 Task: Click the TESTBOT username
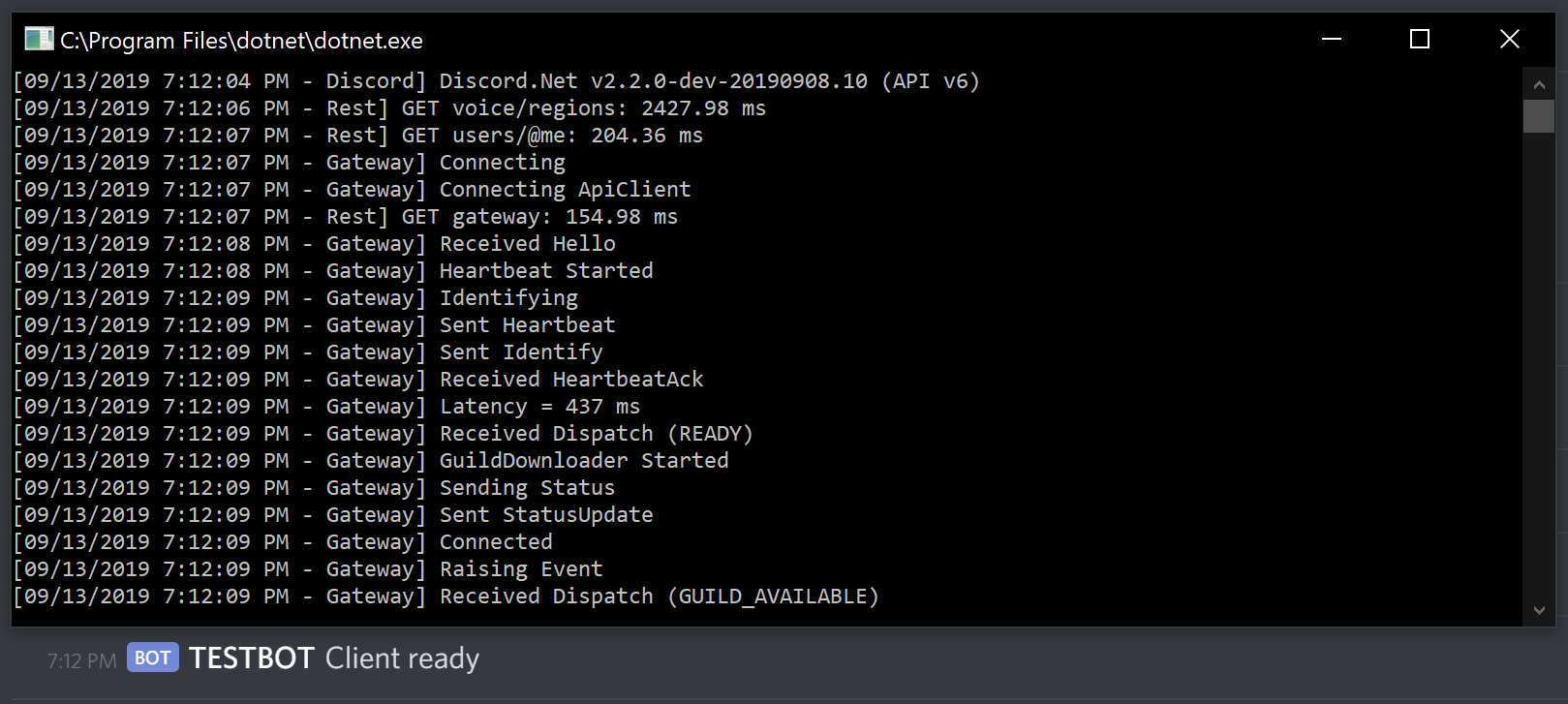click(x=252, y=658)
